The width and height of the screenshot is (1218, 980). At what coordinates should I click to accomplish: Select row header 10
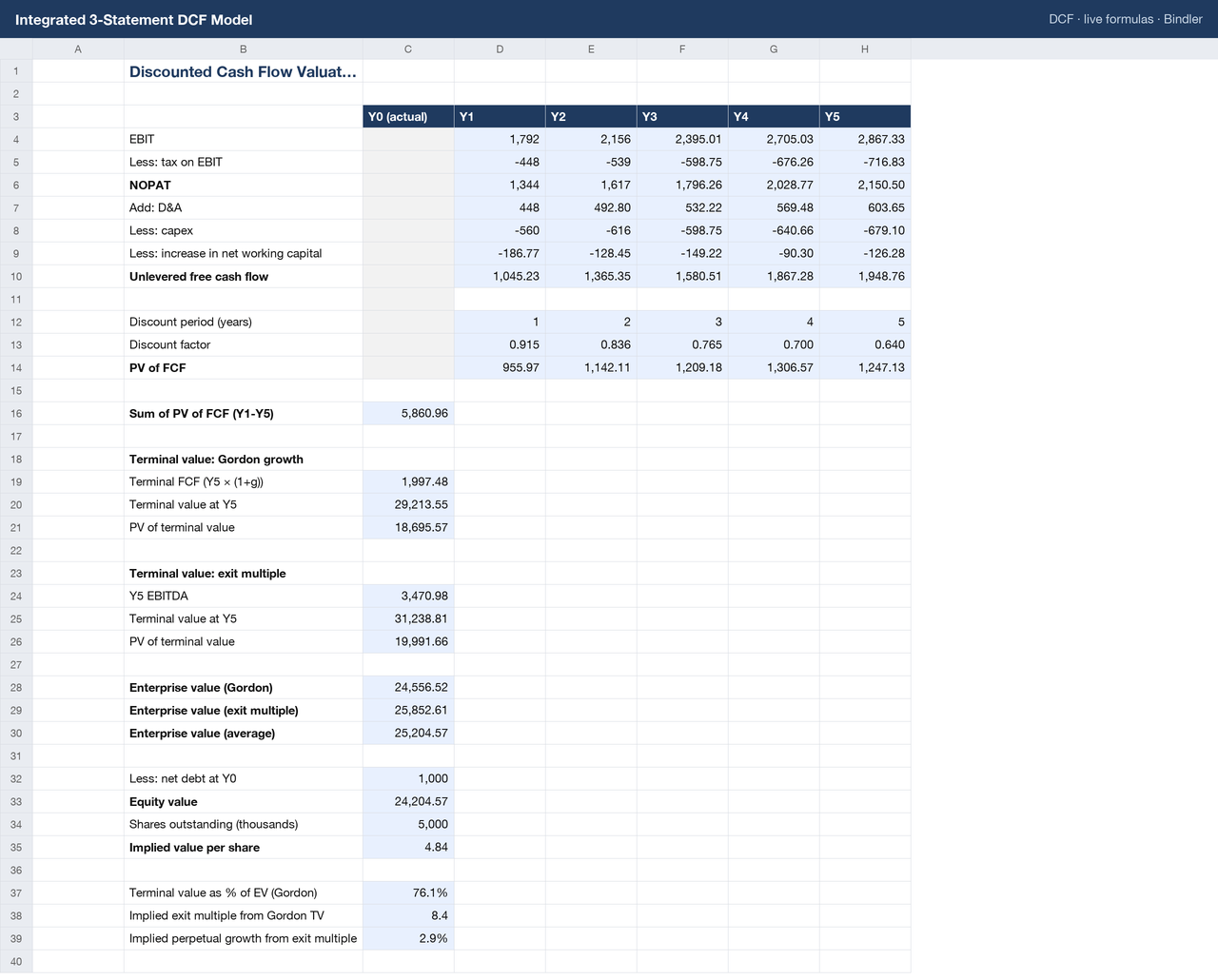pos(16,277)
